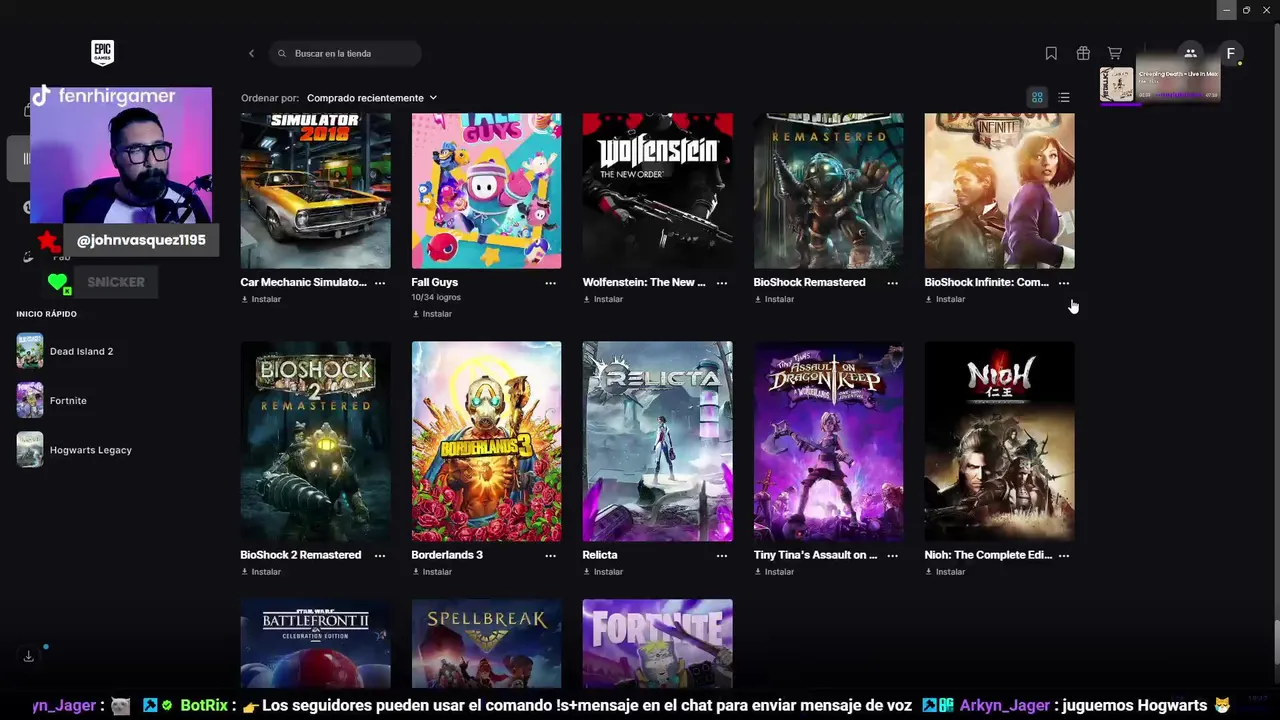Open the Battlefront II Celebration Edition cover
The width and height of the screenshot is (1280, 720).
click(315, 643)
